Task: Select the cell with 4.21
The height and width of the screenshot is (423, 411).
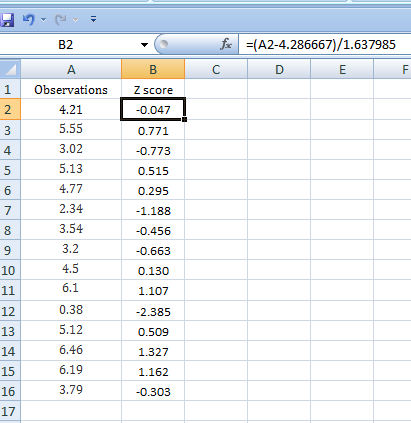Action: coord(71,109)
